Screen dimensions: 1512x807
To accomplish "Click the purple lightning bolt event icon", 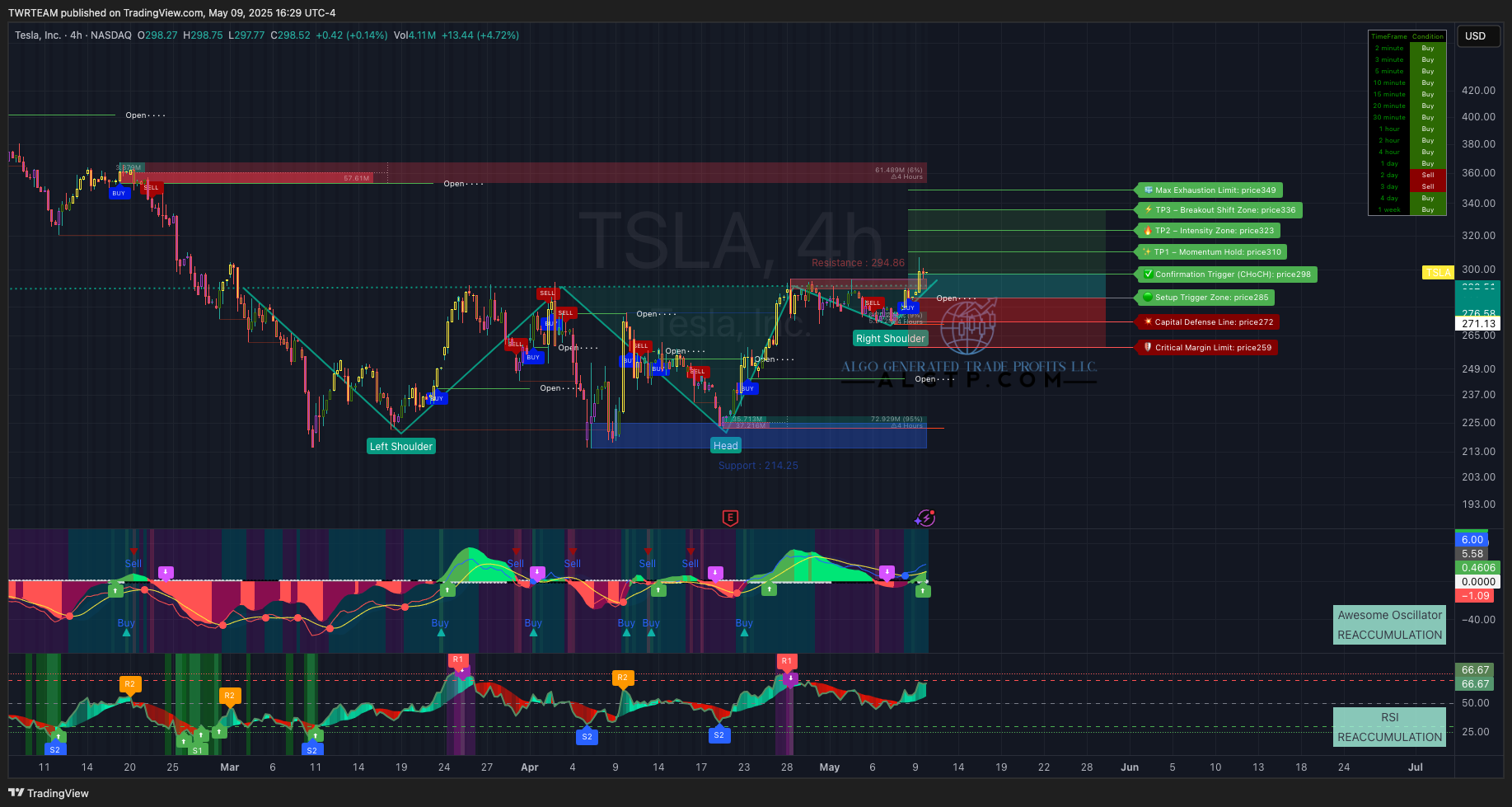I will tap(925, 518).
